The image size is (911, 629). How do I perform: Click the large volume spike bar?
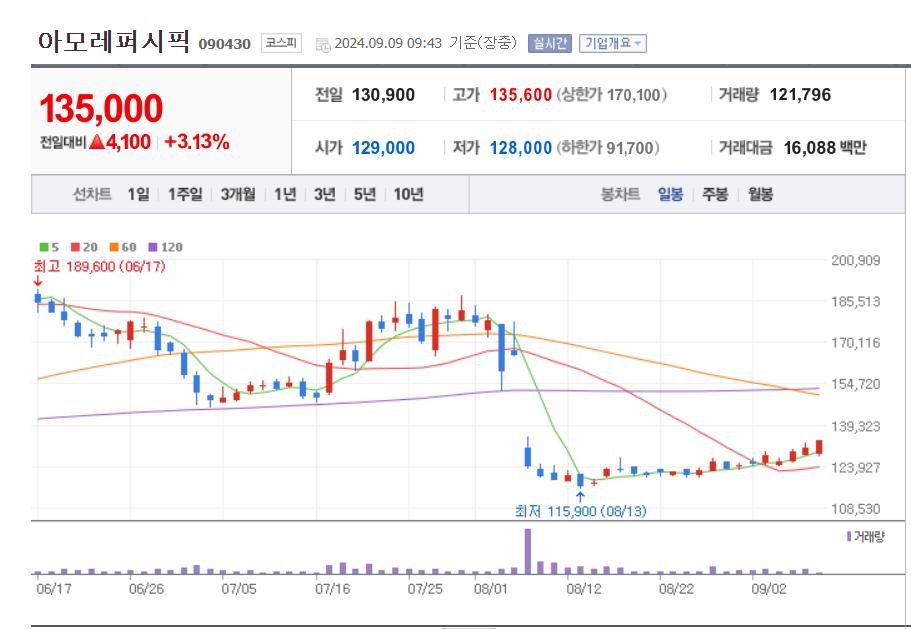tap(528, 551)
